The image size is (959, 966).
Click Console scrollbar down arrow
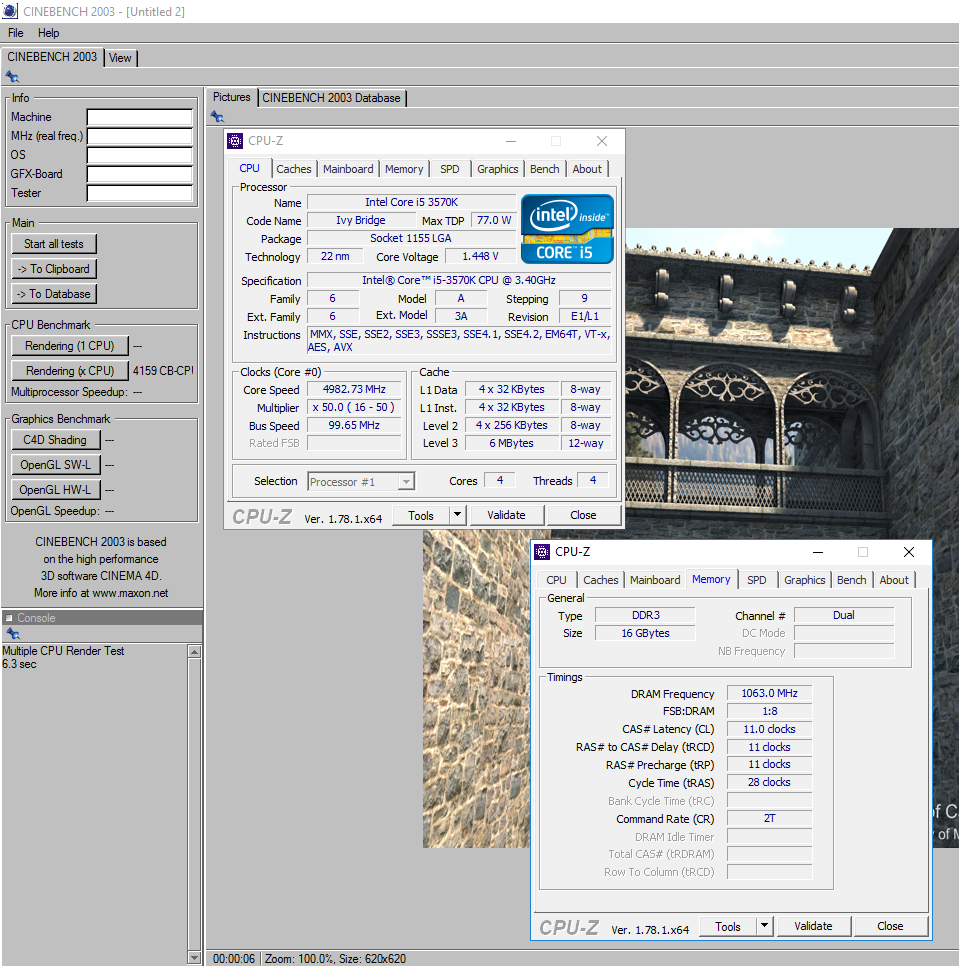[x=195, y=959]
